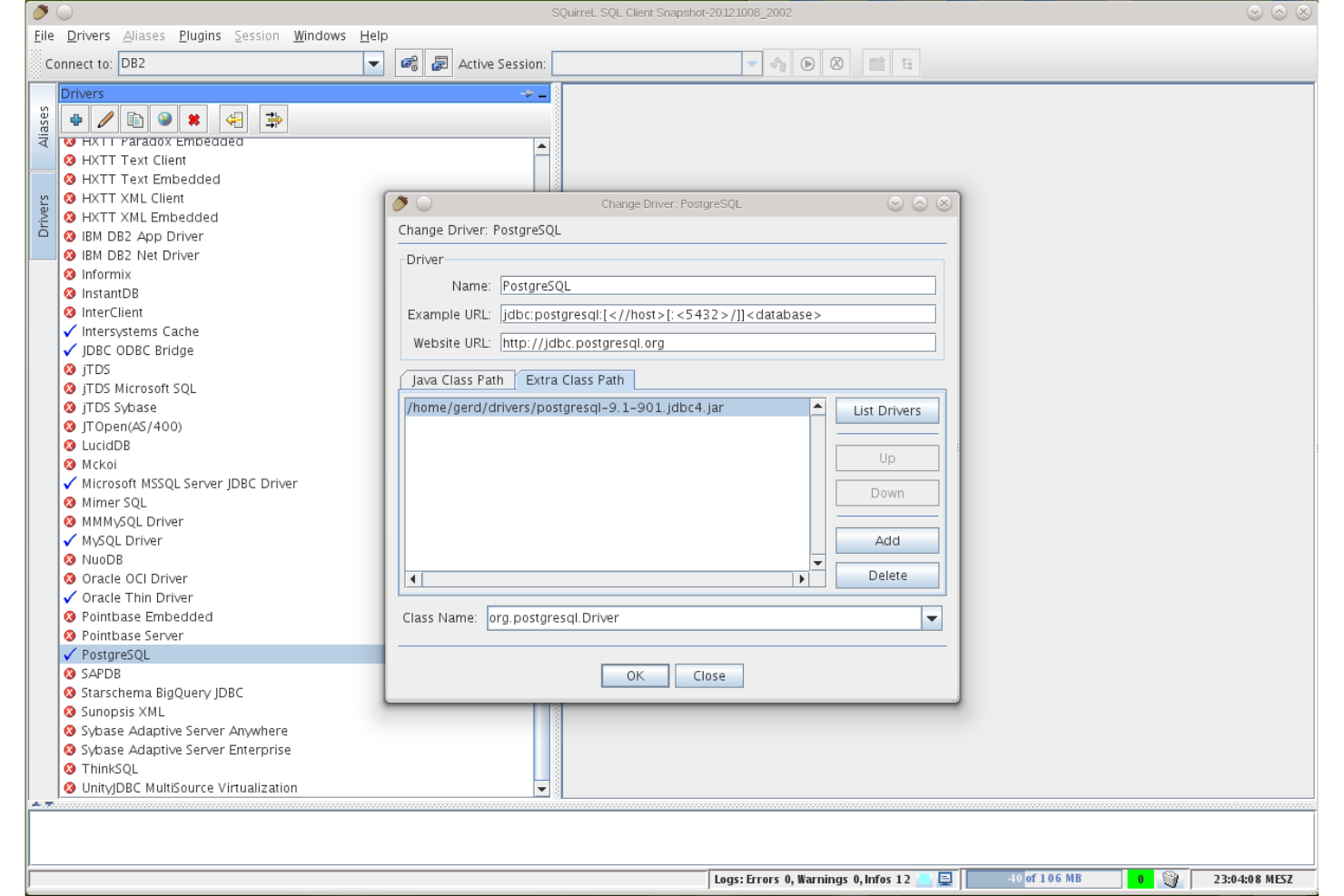Switch to the Java Class Path tab
1344x896 pixels.
click(x=457, y=379)
